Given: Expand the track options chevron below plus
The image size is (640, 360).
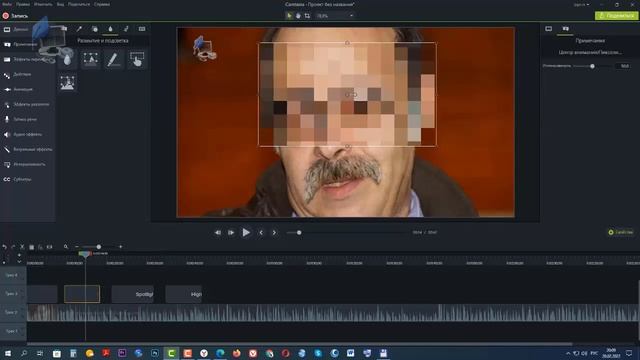Looking at the screenshot, I should [x=19, y=261].
